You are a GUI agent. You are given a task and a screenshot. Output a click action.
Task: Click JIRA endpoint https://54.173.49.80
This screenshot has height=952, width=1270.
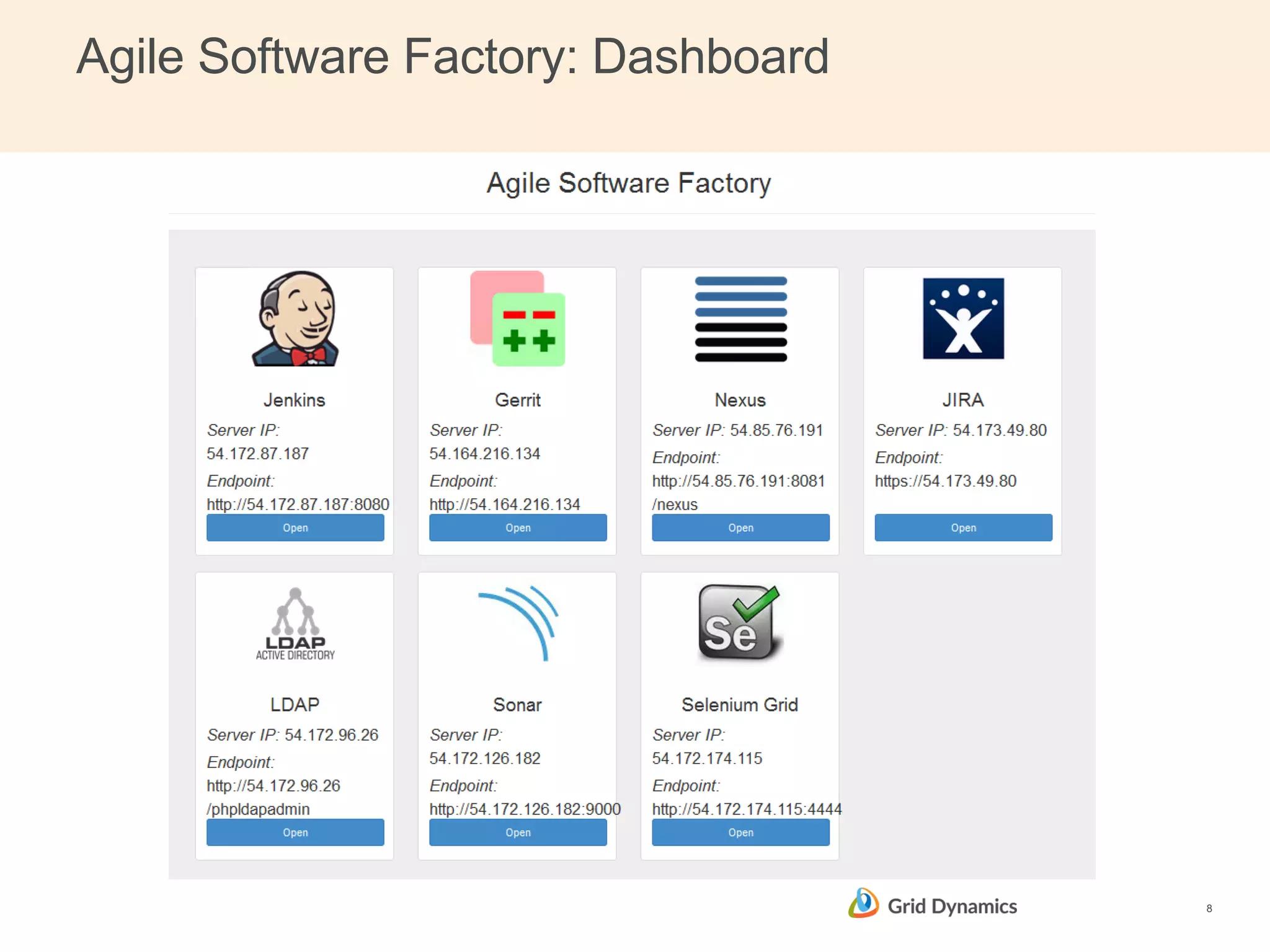point(946,481)
